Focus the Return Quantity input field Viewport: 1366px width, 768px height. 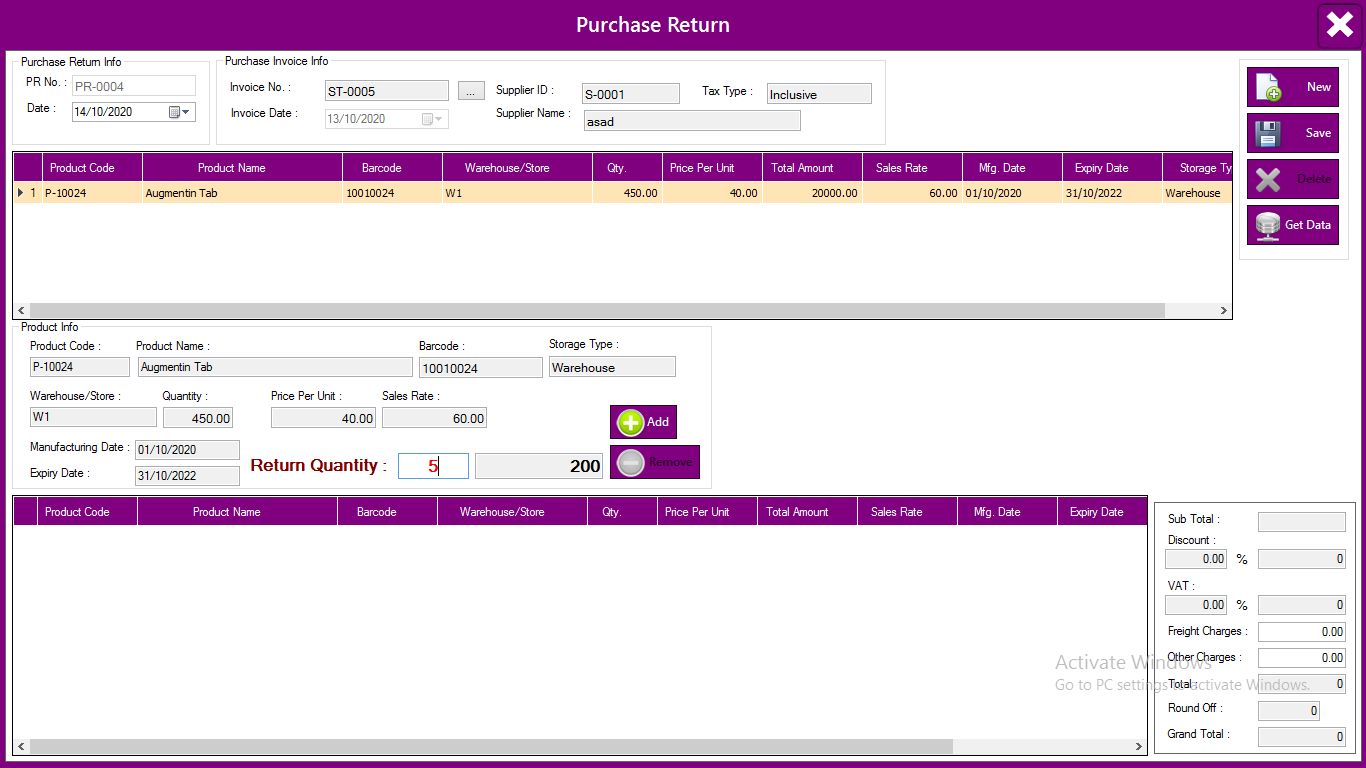[x=433, y=466]
